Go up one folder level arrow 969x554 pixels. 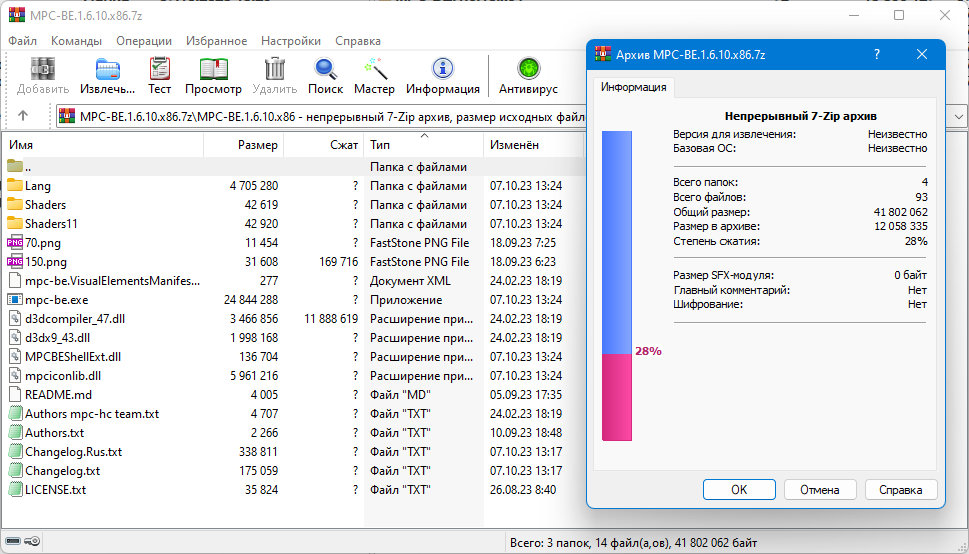coord(23,116)
